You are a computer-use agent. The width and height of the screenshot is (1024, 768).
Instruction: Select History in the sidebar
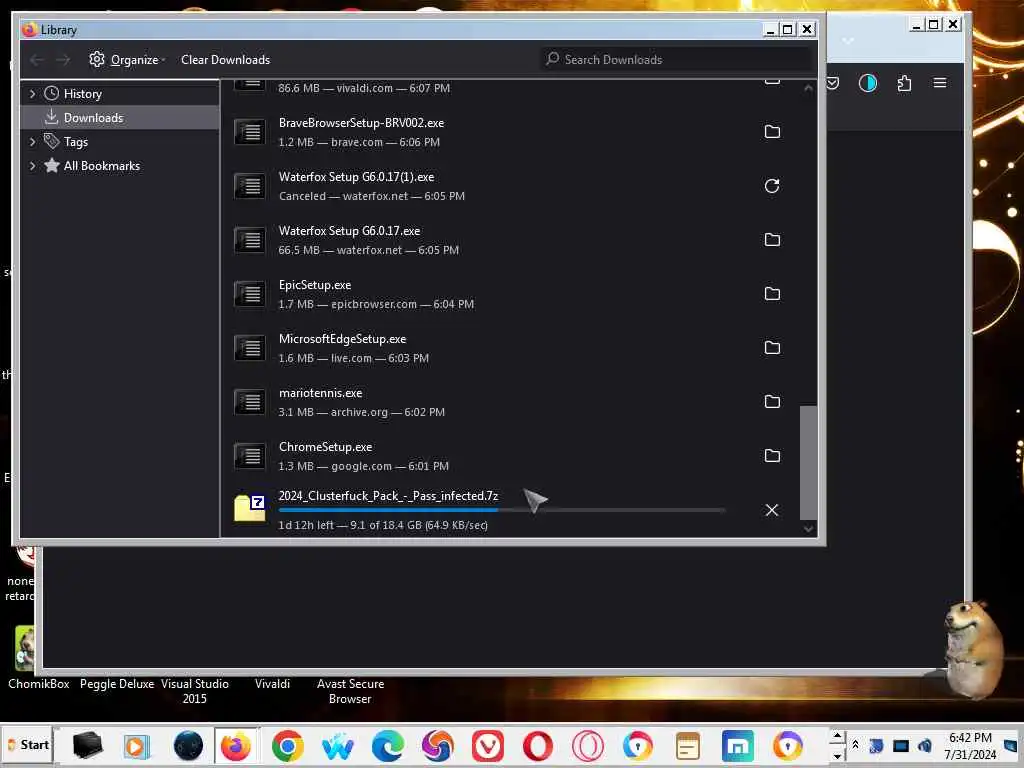[82, 94]
